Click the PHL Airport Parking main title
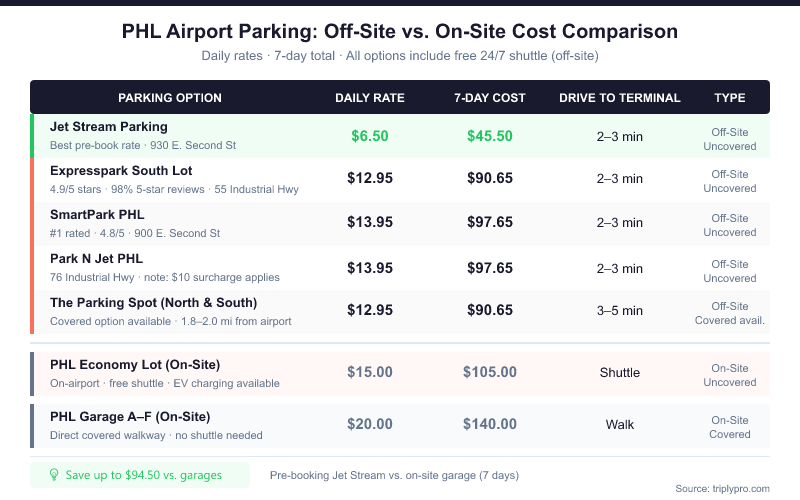 coord(400,31)
